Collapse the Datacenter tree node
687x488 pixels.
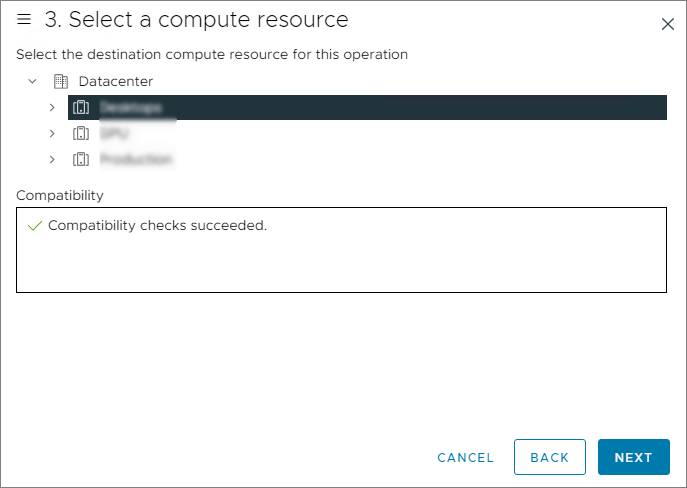32,81
